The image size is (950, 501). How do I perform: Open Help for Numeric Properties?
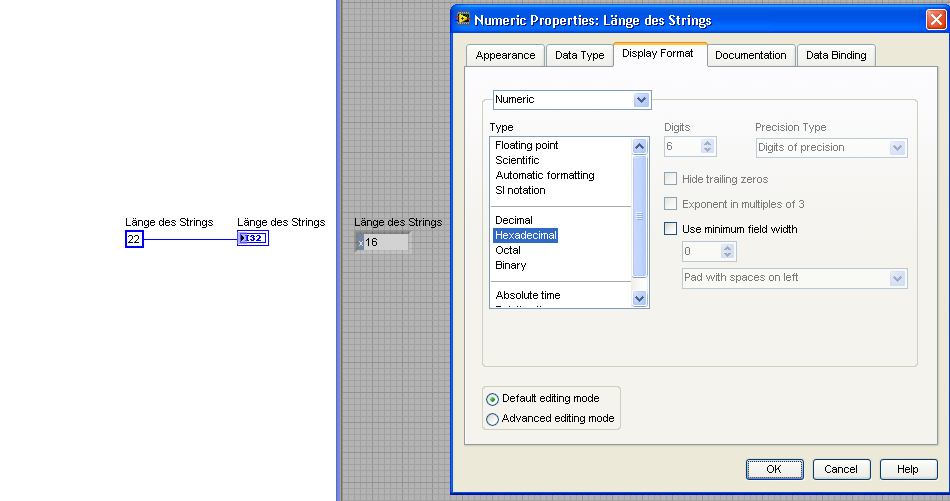pos(908,469)
